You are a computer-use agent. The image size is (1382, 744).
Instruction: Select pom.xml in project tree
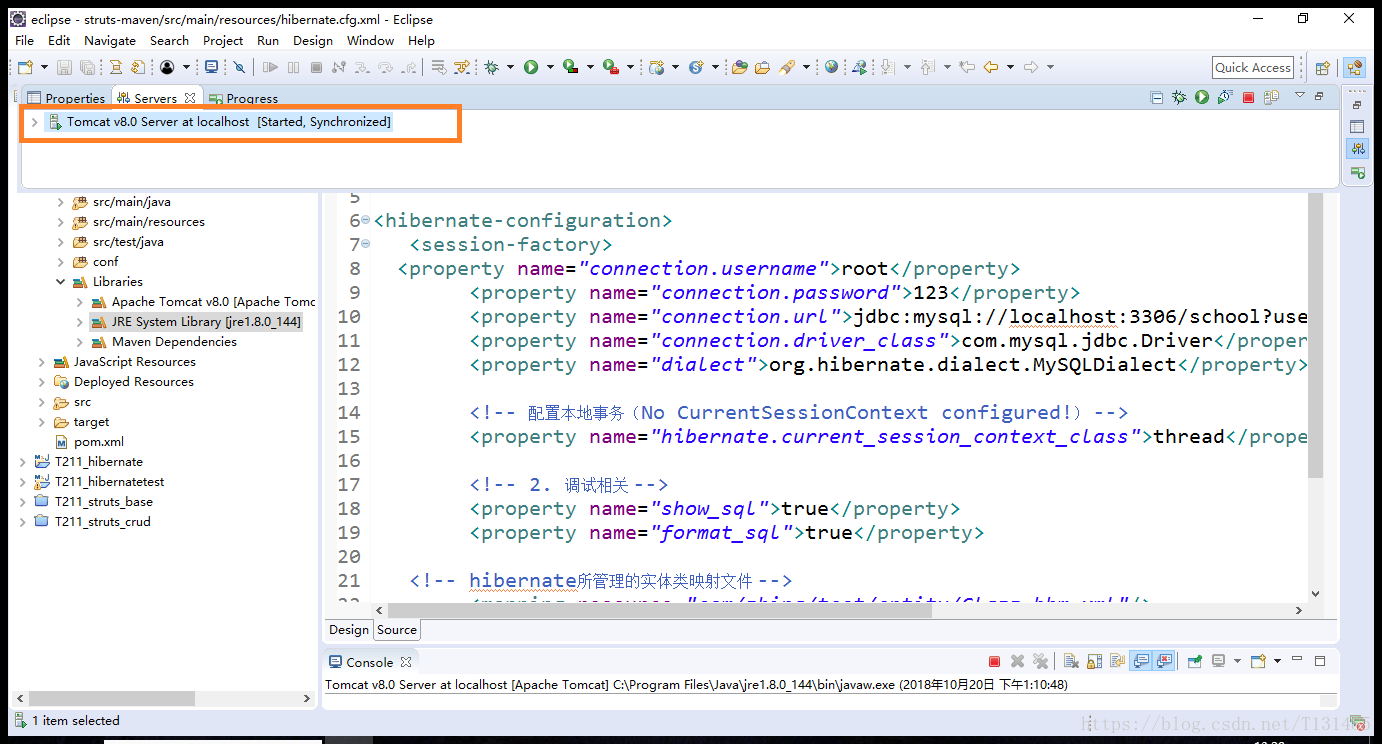coord(90,442)
